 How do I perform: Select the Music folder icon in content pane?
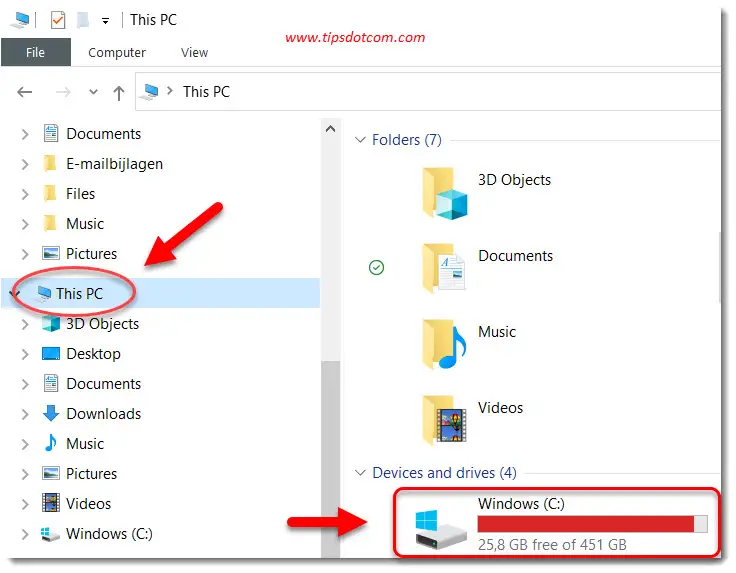click(x=444, y=344)
